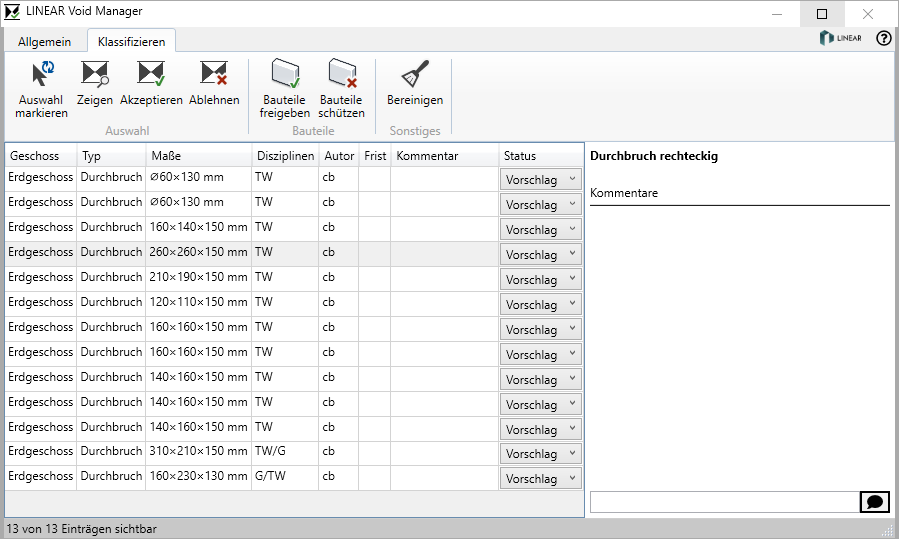
Task: Sort by Typ column header
Action: click(x=111, y=156)
